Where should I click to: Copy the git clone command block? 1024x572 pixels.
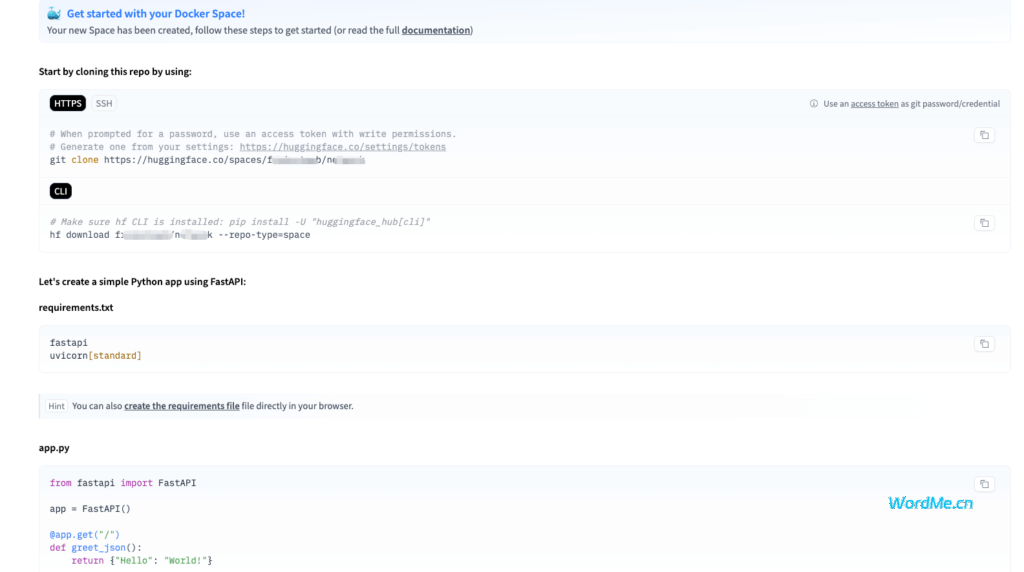(984, 135)
